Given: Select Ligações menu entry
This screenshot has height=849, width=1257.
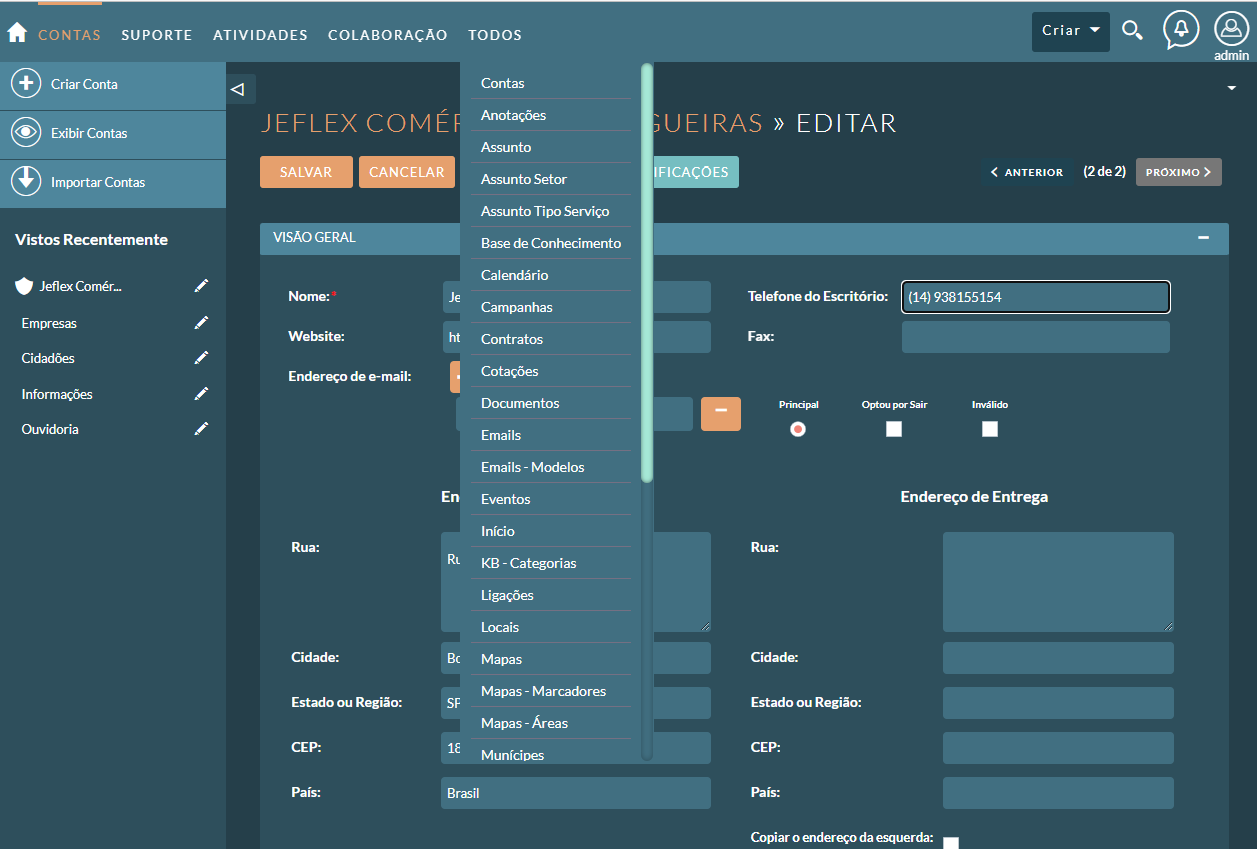Looking at the screenshot, I should click(x=551, y=595).
